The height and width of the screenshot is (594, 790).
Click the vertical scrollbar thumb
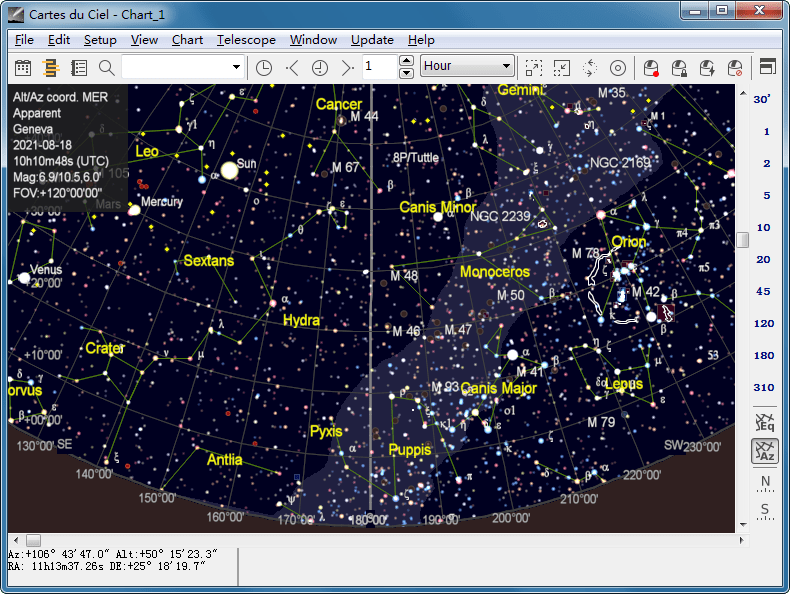(x=743, y=240)
